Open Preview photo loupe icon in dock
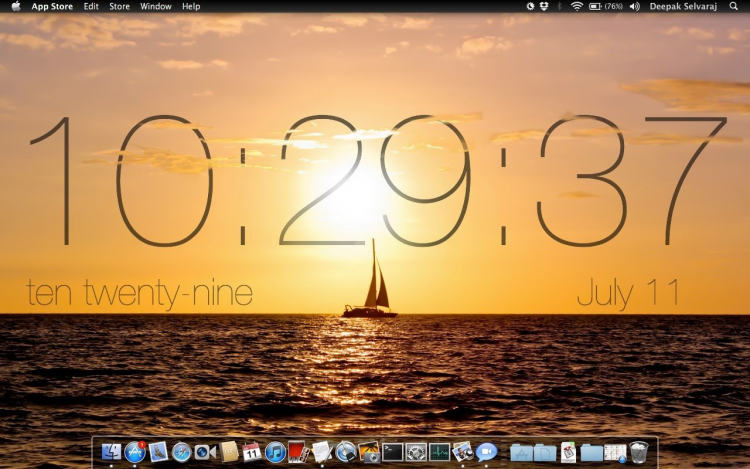 (463, 451)
